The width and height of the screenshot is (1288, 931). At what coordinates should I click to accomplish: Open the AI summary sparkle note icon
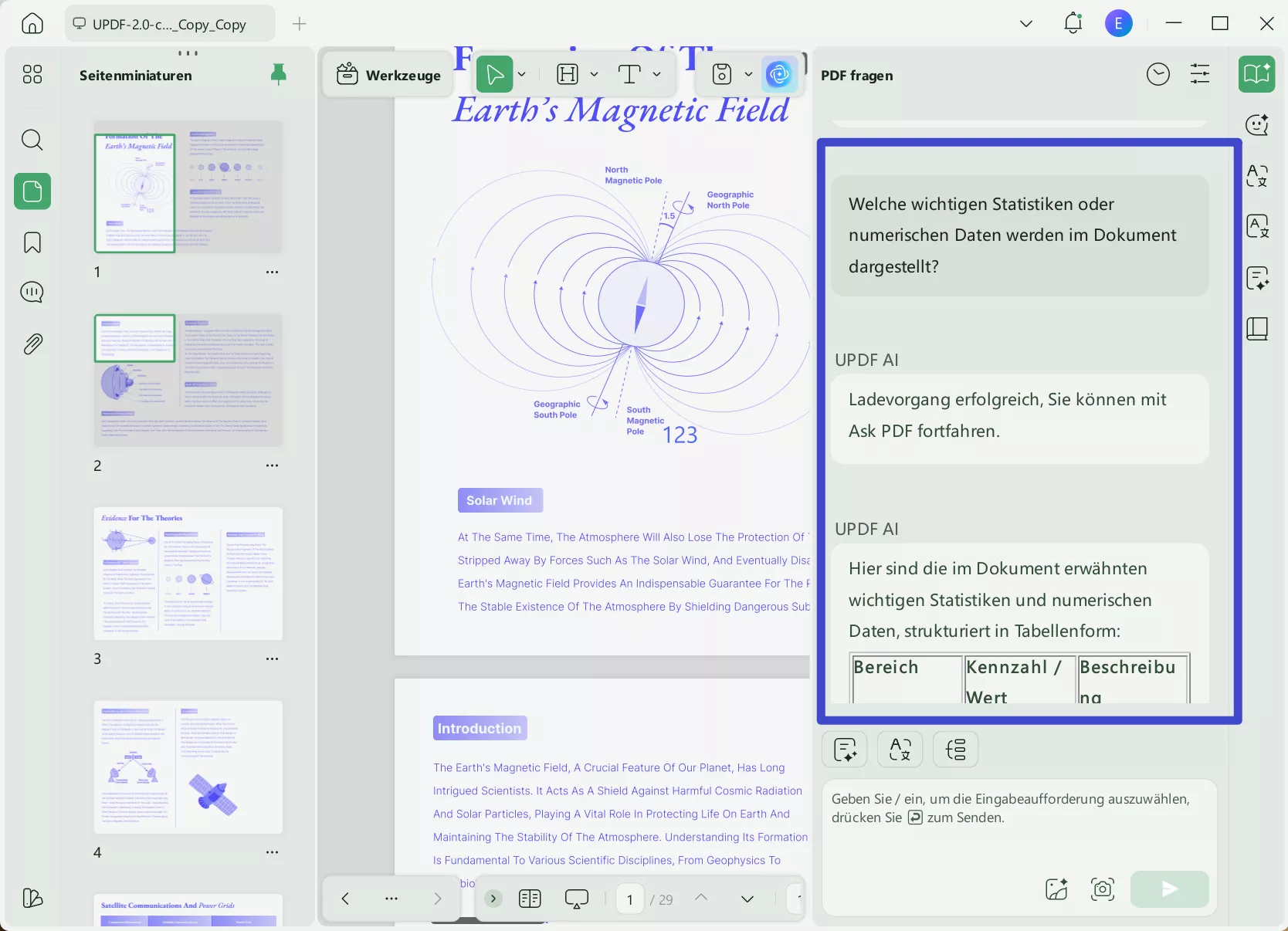point(1257,278)
